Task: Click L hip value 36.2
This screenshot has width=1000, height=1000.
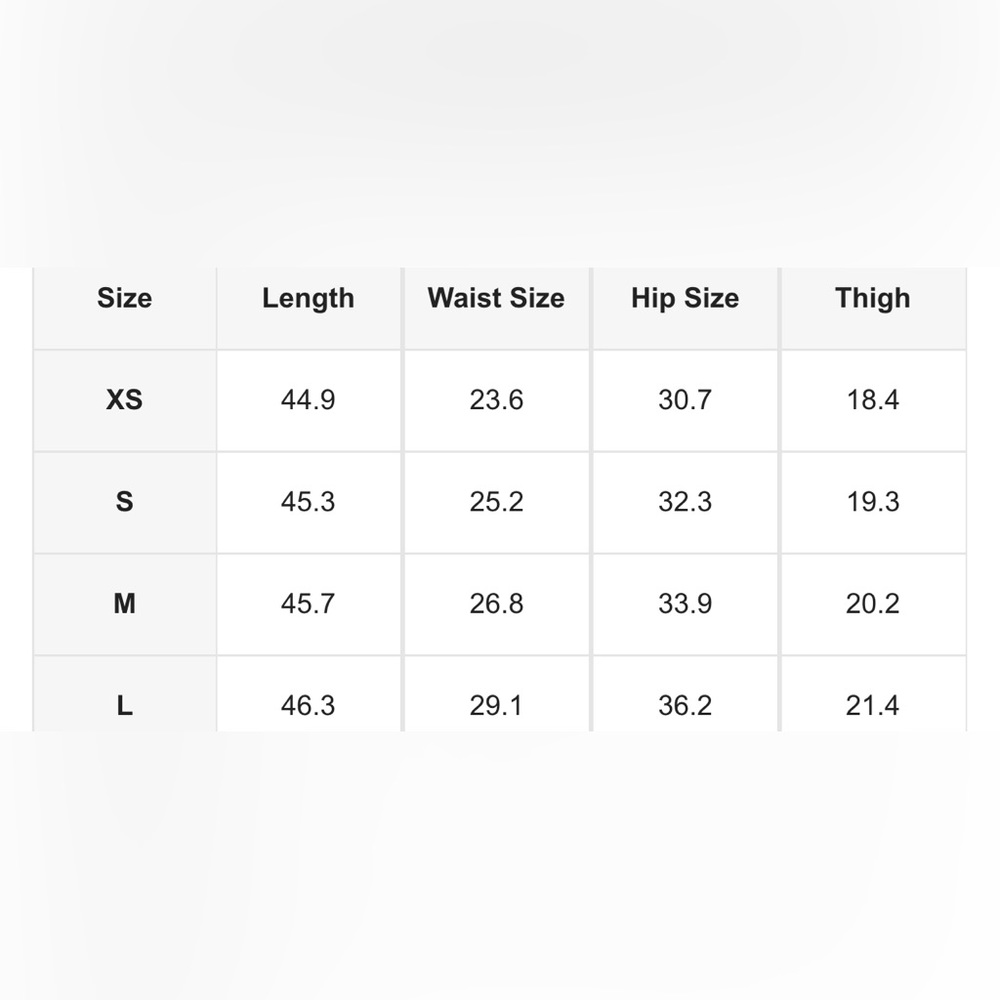Action: point(685,705)
